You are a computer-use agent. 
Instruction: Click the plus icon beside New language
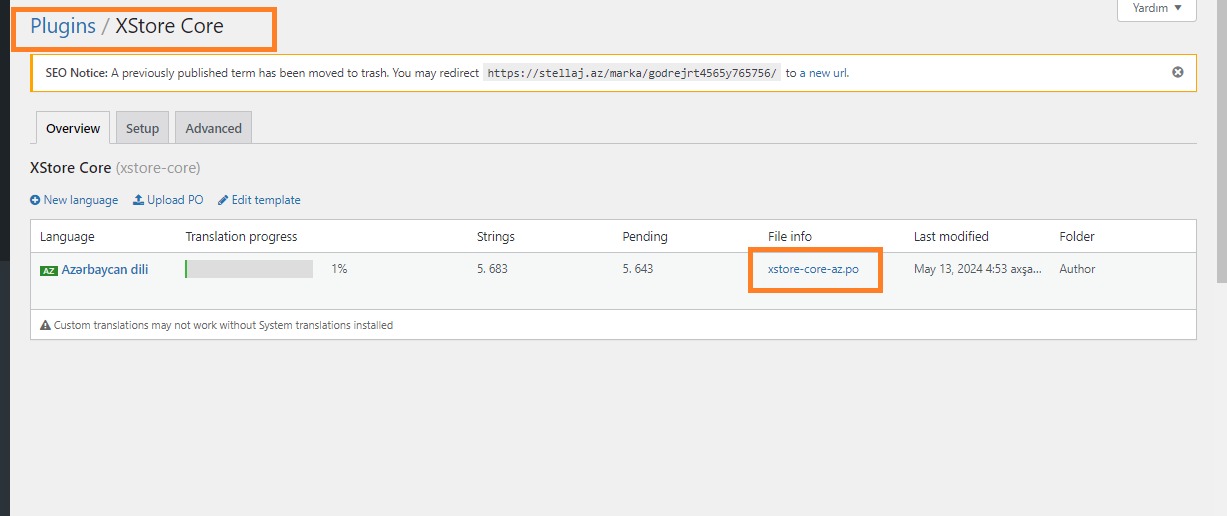point(35,200)
